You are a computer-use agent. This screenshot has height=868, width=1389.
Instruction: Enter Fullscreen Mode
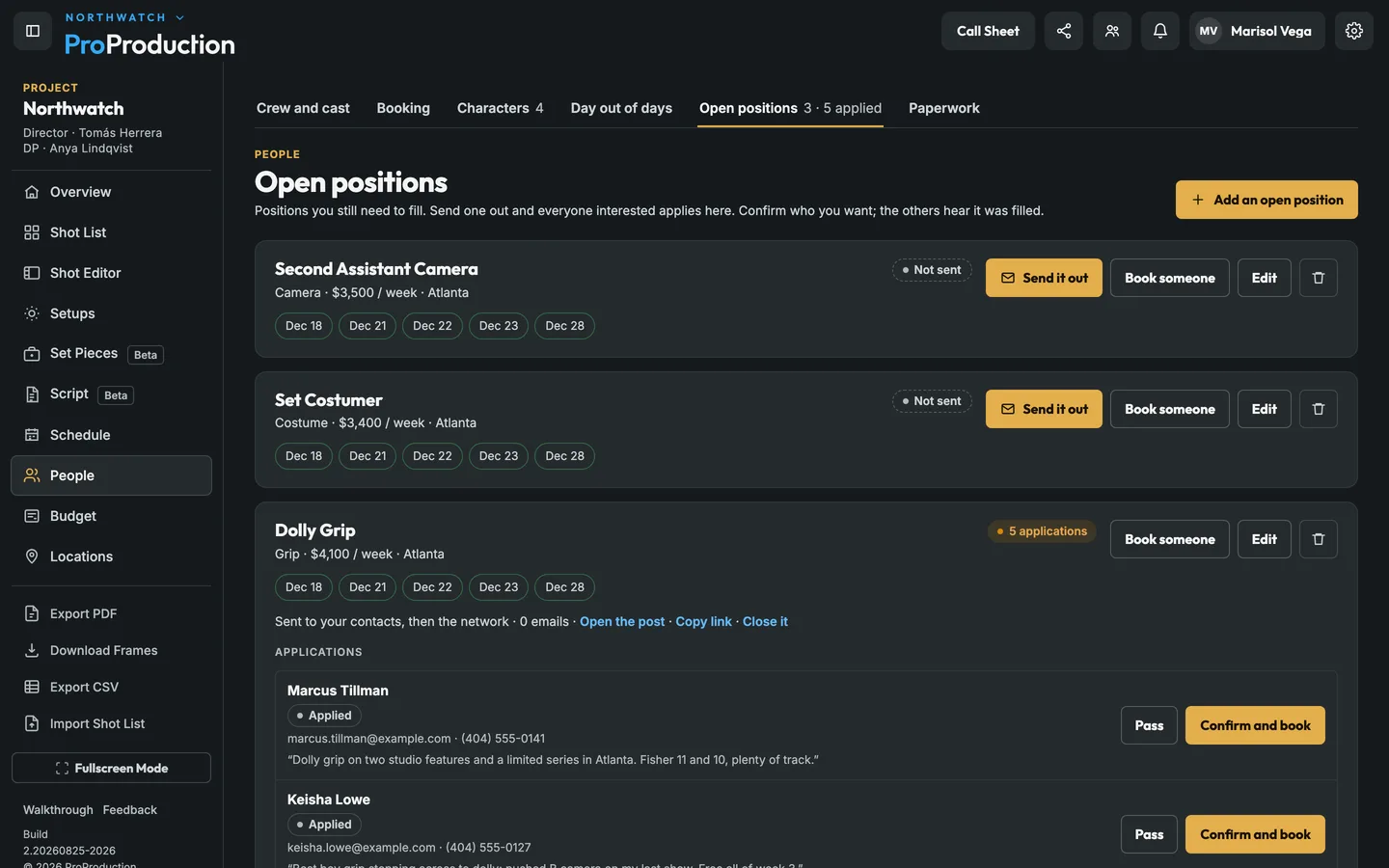pyautogui.click(x=111, y=768)
